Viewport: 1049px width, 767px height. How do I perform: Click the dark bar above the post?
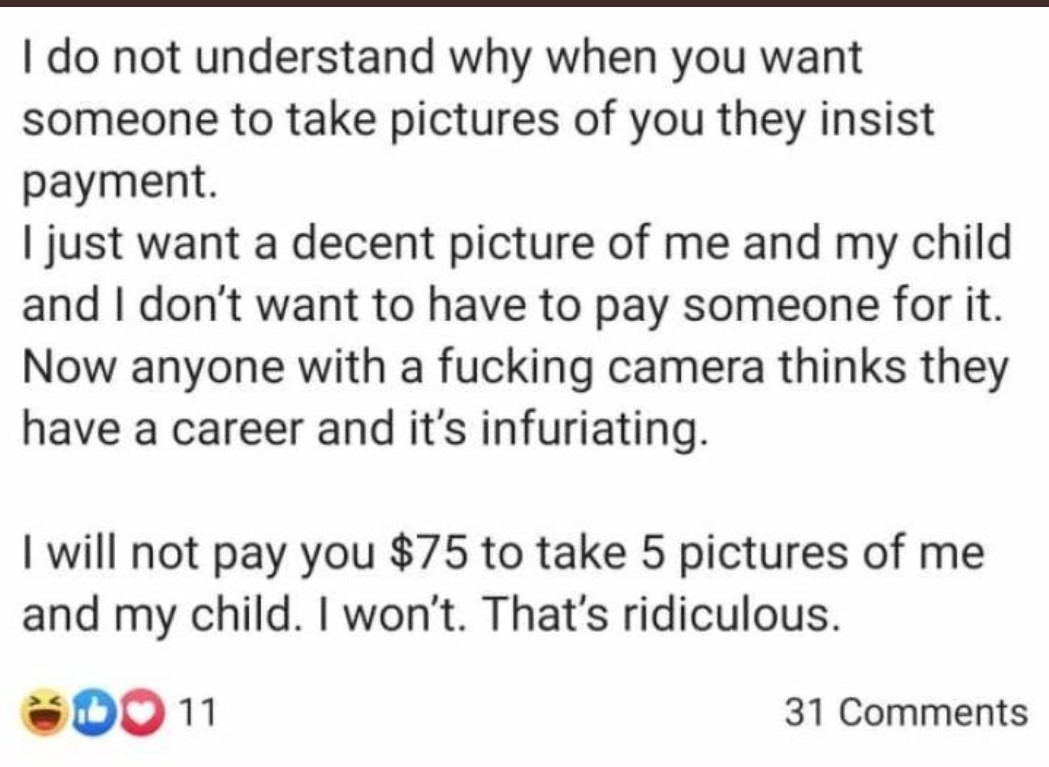[524, 3]
